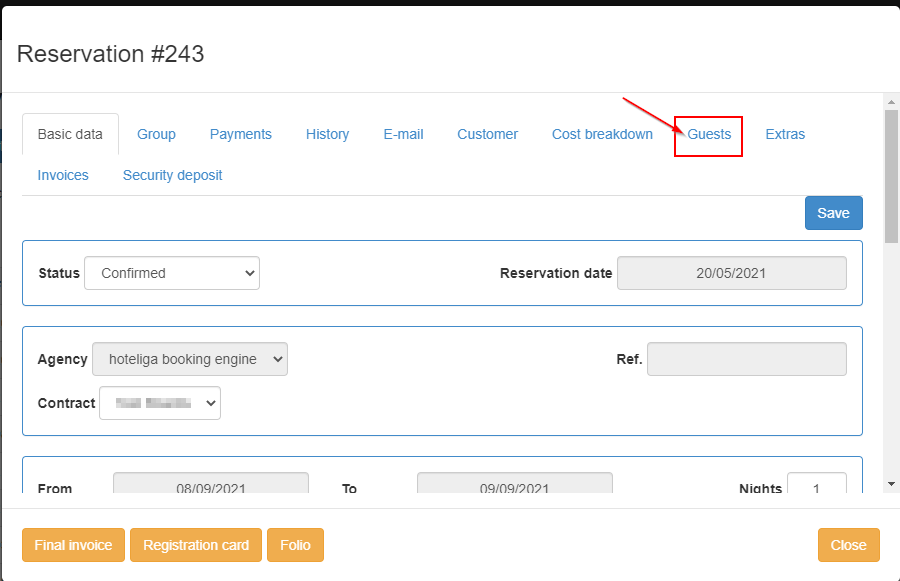Open the Agency dropdown
Viewport: 900px width, 581px height.
point(189,359)
